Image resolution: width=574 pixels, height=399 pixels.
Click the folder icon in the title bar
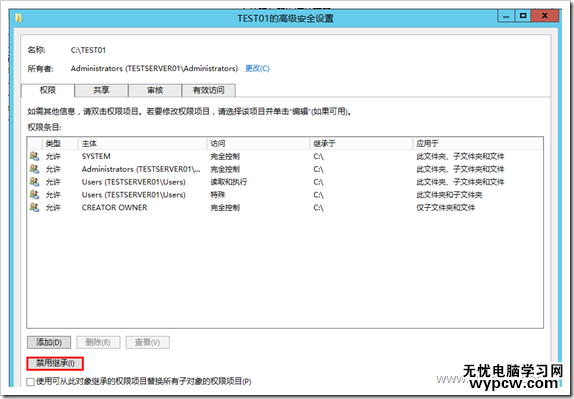click(x=19, y=17)
